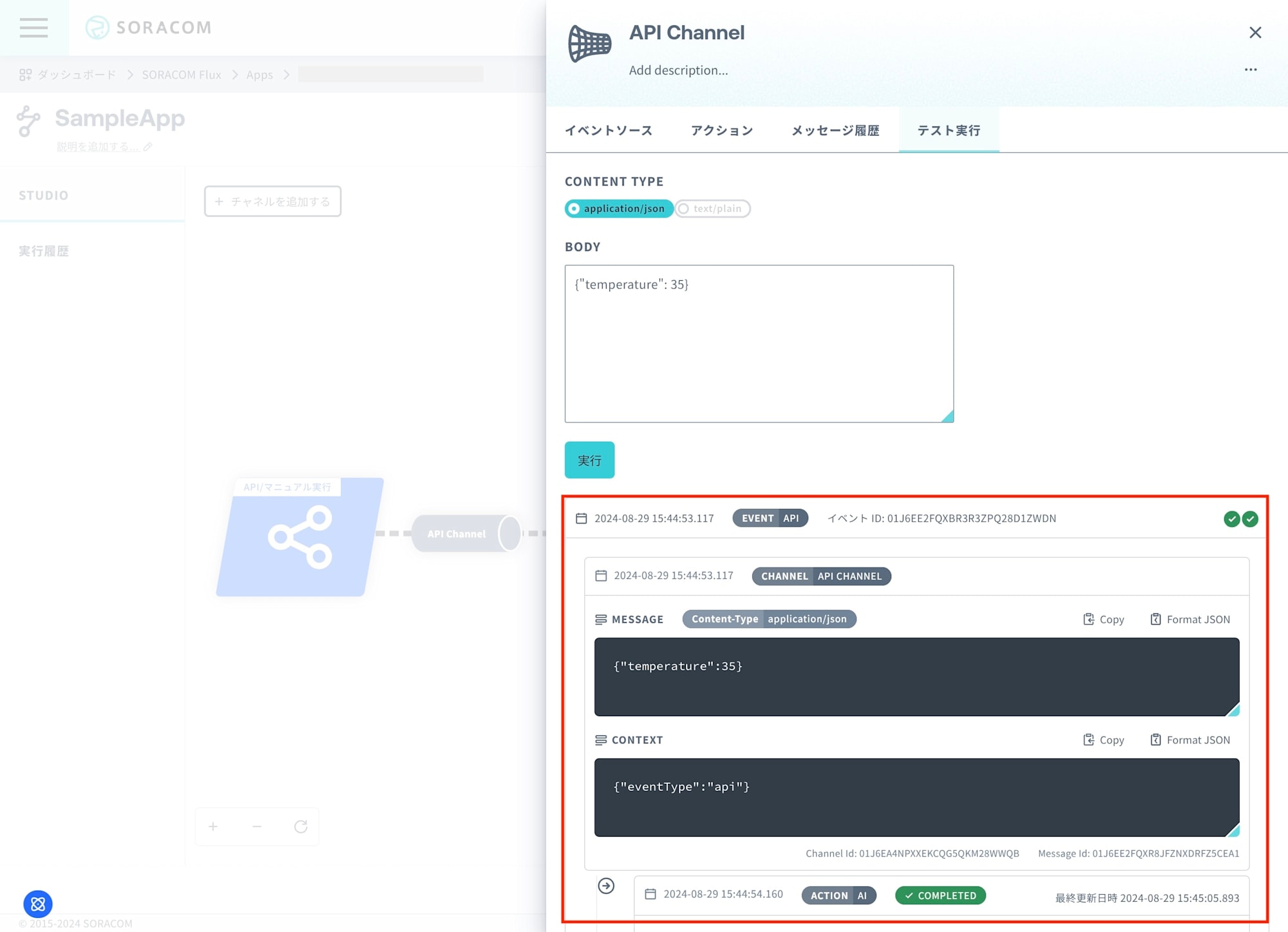
Task: Click the API Channel net icon in panel header
Action: coord(590,43)
